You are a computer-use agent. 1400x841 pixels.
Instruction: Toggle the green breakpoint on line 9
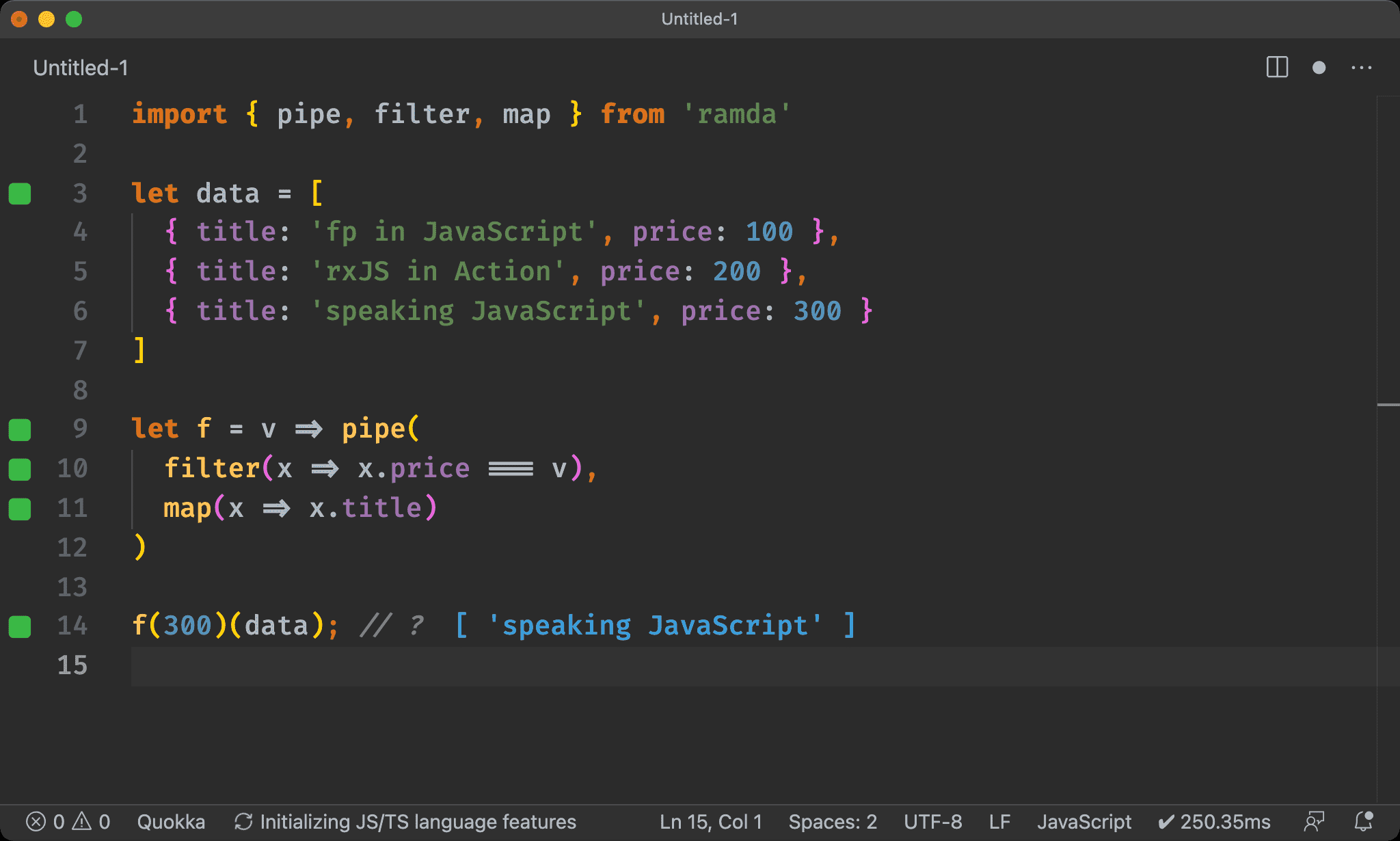point(21,428)
